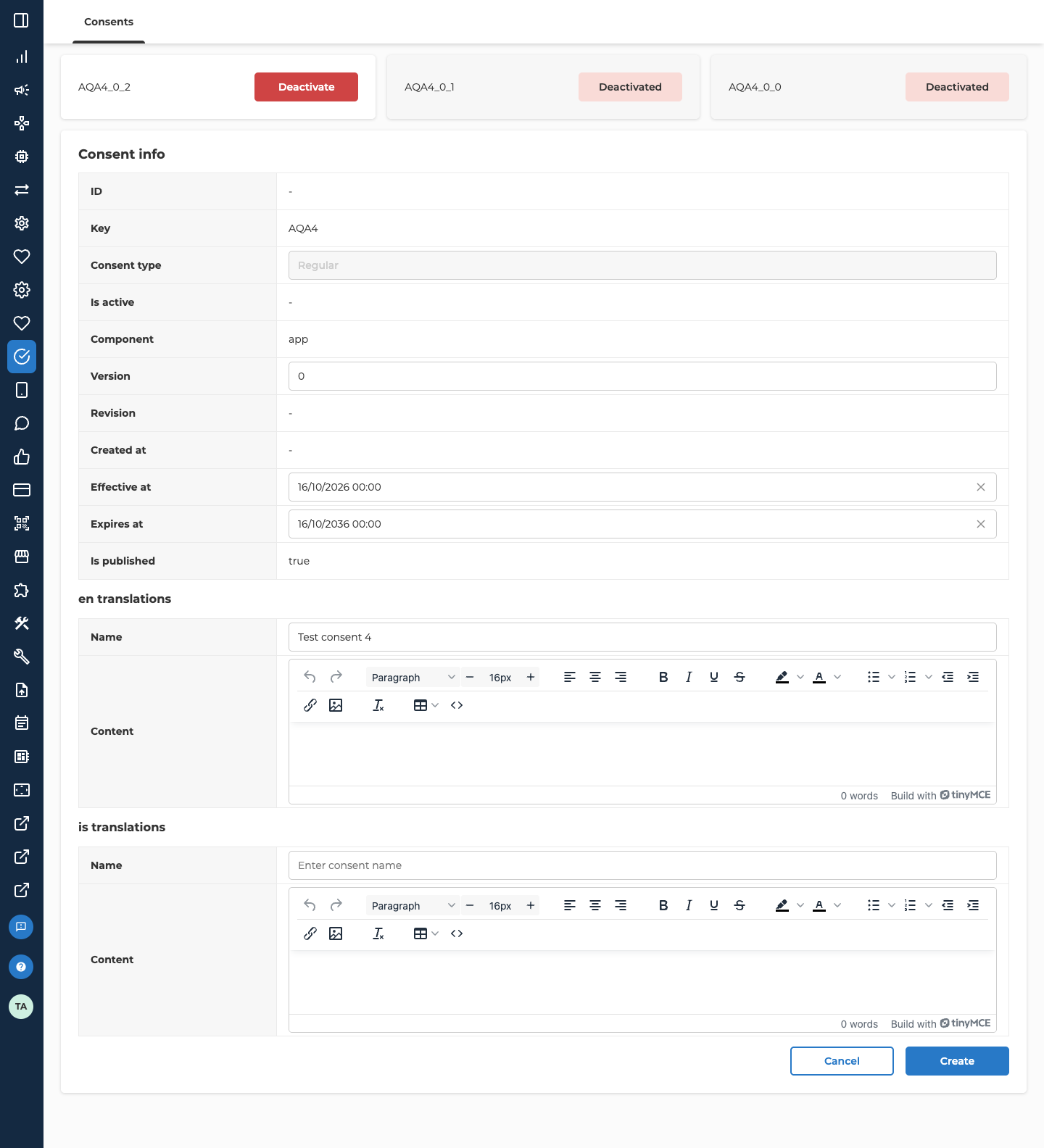Insert link in en translations editor
The image size is (1044, 1148).
click(310, 705)
